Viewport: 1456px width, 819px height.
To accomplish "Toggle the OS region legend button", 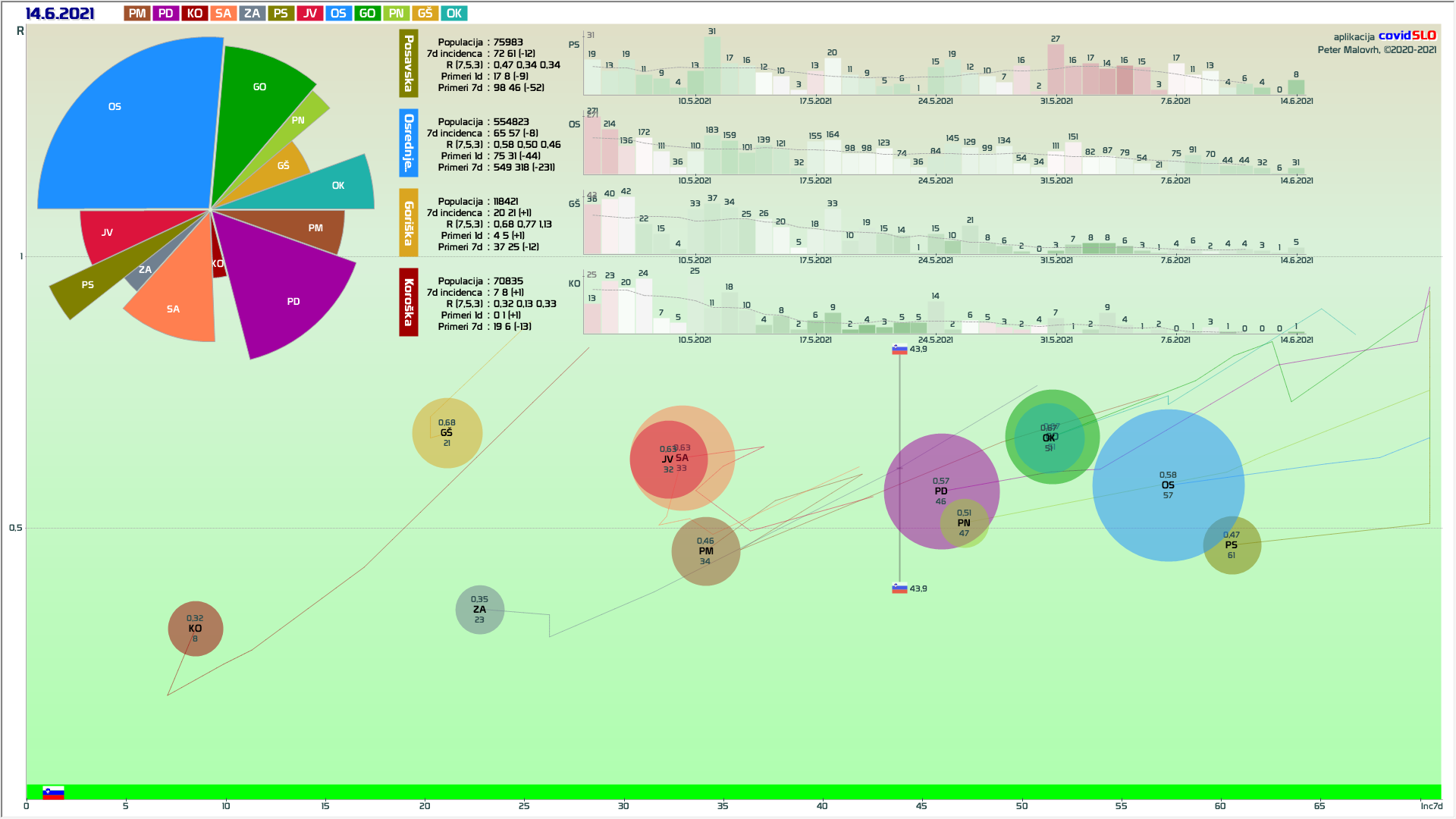I will tap(338, 14).
